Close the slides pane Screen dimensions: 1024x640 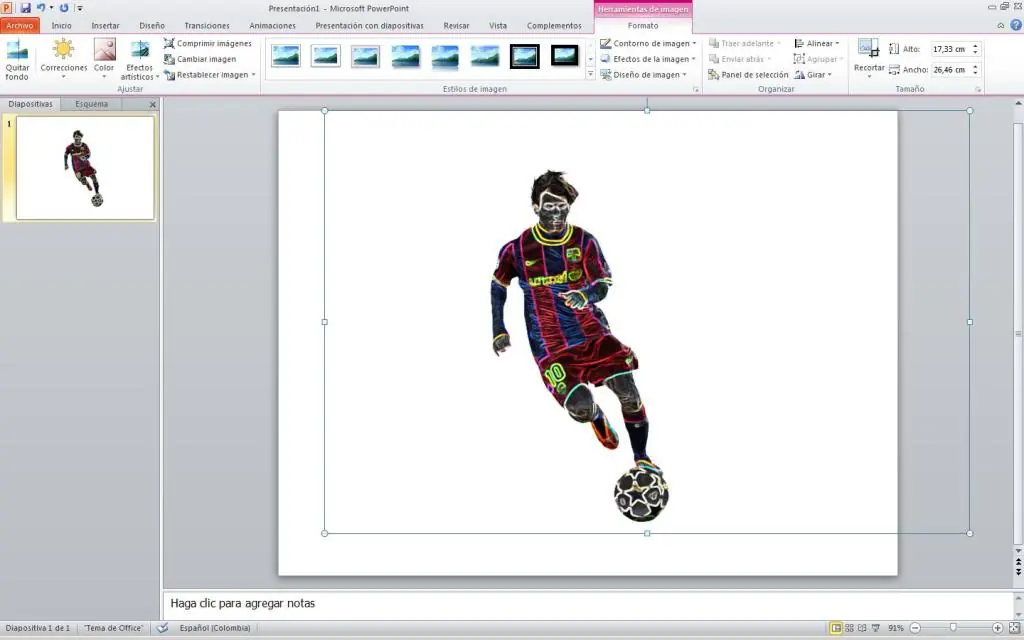[x=153, y=104]
